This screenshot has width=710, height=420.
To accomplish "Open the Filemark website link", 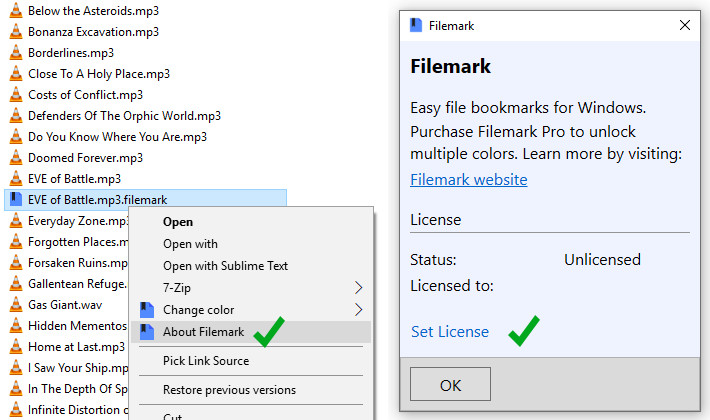I will (468, 180).
